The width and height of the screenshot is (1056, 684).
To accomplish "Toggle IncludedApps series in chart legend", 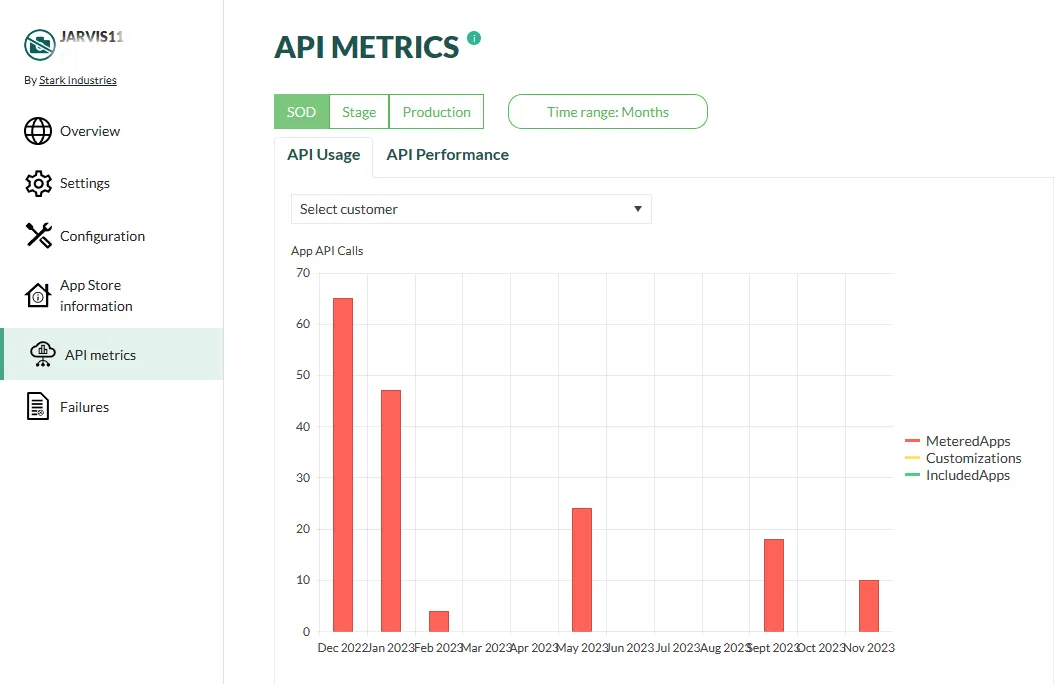I will point(967,475).
